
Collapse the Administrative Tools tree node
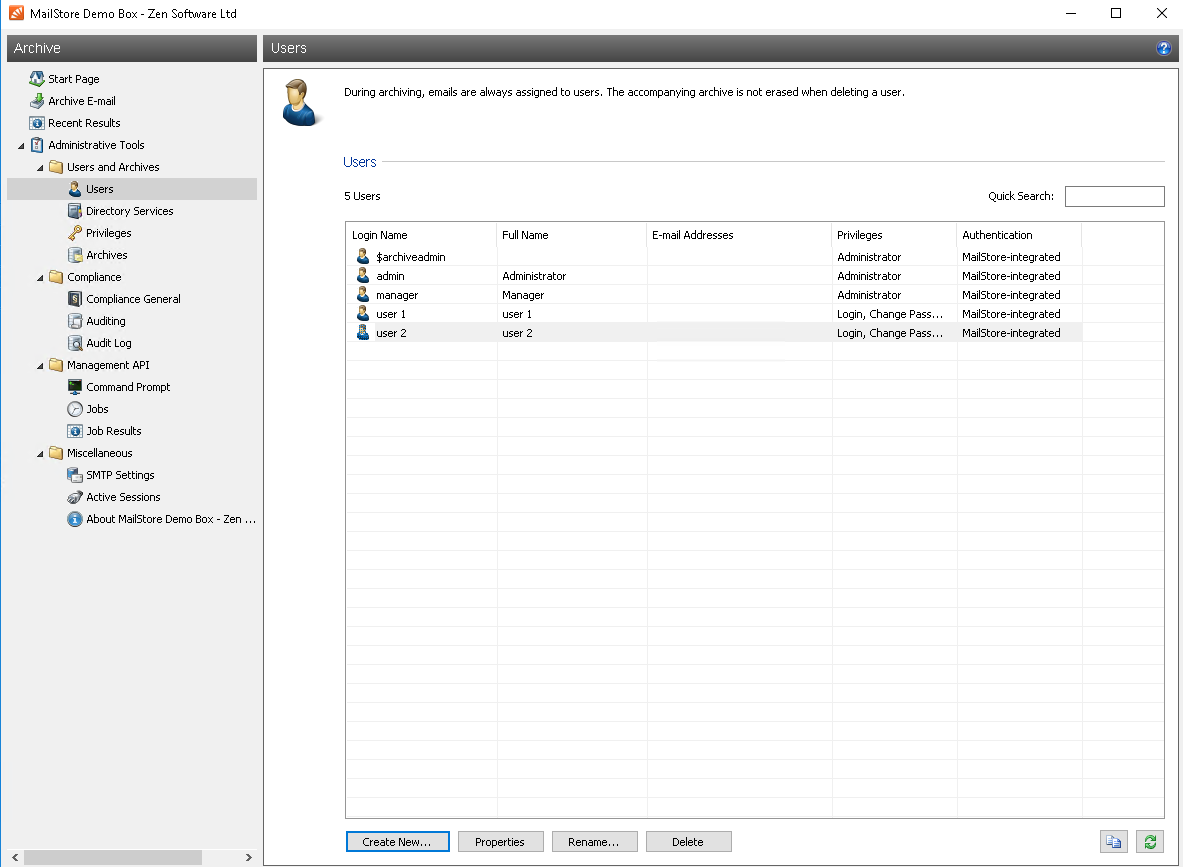[21, 146]
